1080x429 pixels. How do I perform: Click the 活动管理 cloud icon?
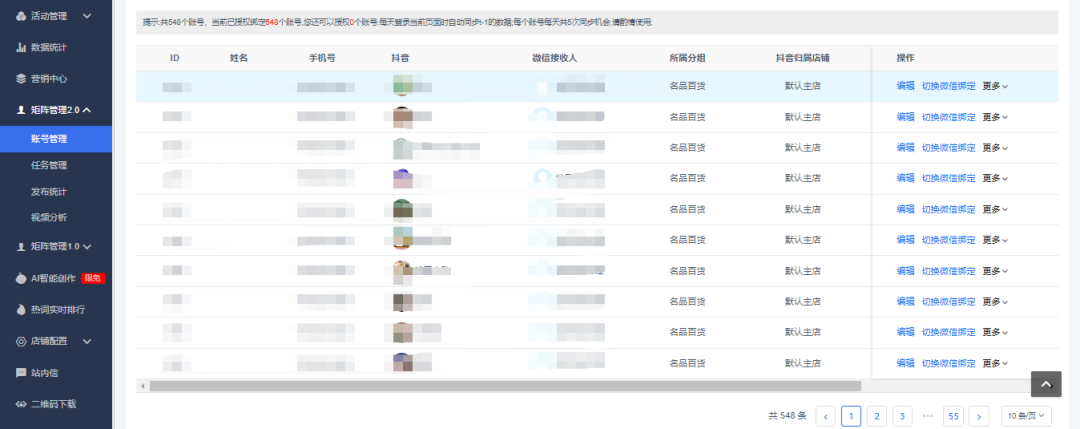(x=21, y=16)
